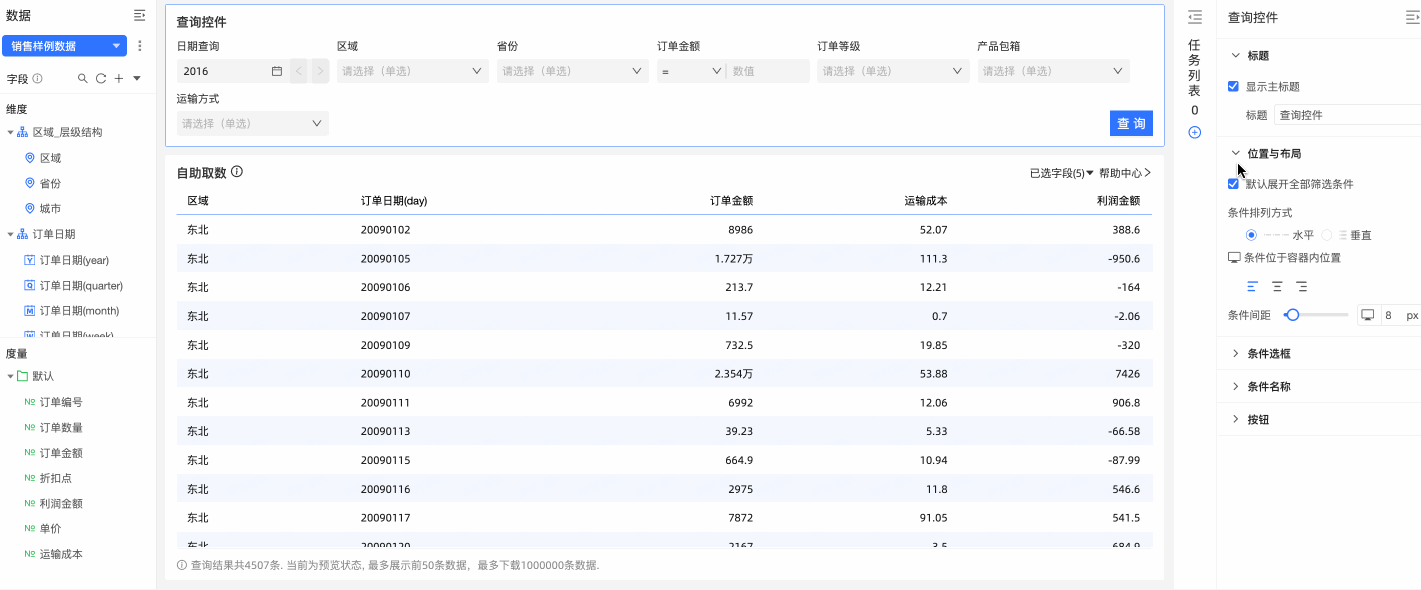Select the 利润金额 measure field

pos(61,503)
